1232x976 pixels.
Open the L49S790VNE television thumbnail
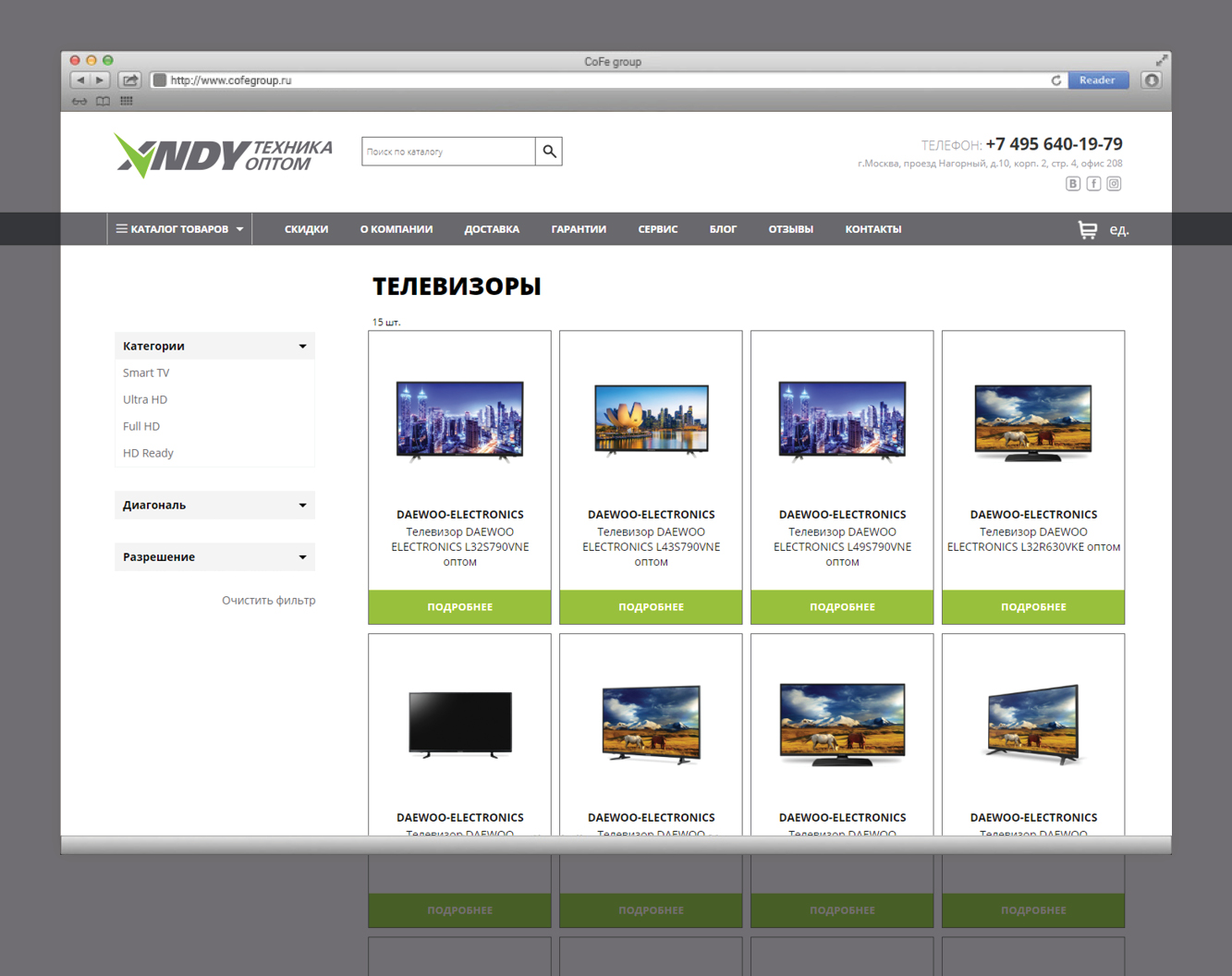(x=842, y=421)
